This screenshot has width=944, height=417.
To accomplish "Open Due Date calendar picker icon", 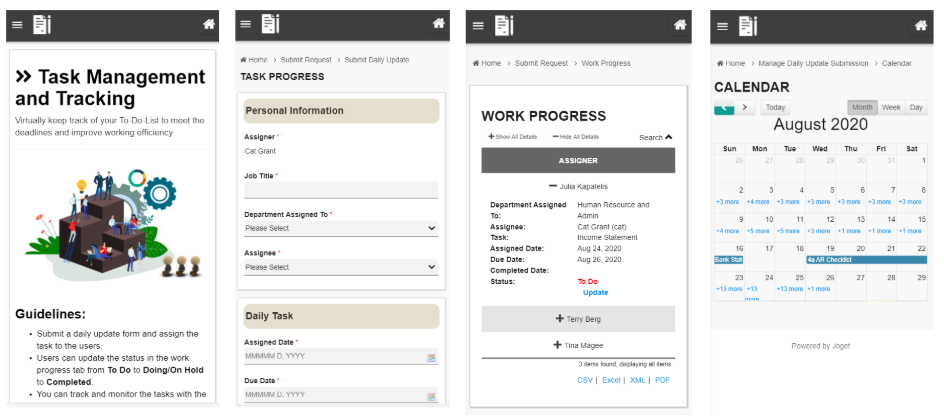I will coord(431,396).
